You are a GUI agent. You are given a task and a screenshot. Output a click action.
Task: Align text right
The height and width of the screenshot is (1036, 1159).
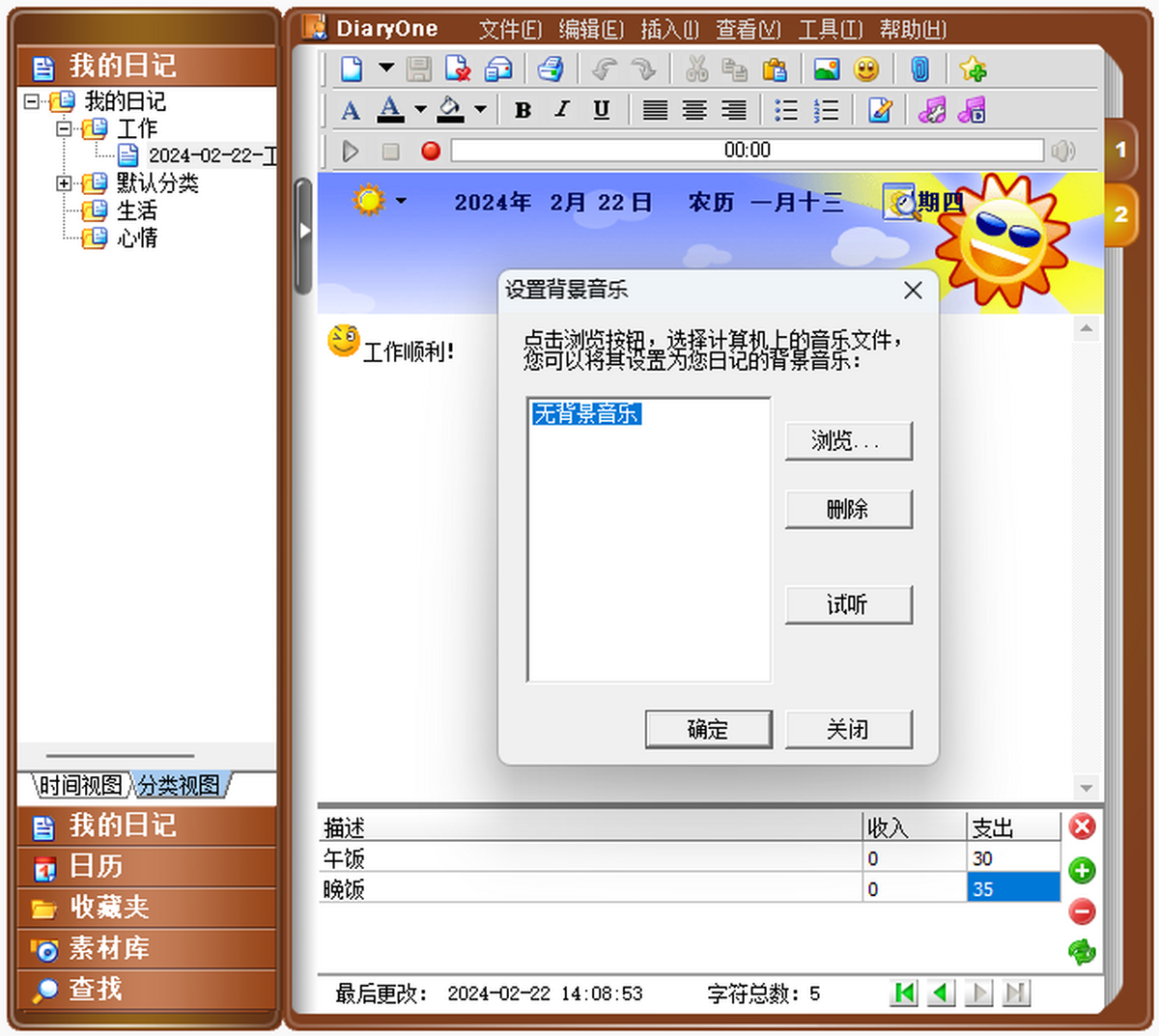coord(734,110)
